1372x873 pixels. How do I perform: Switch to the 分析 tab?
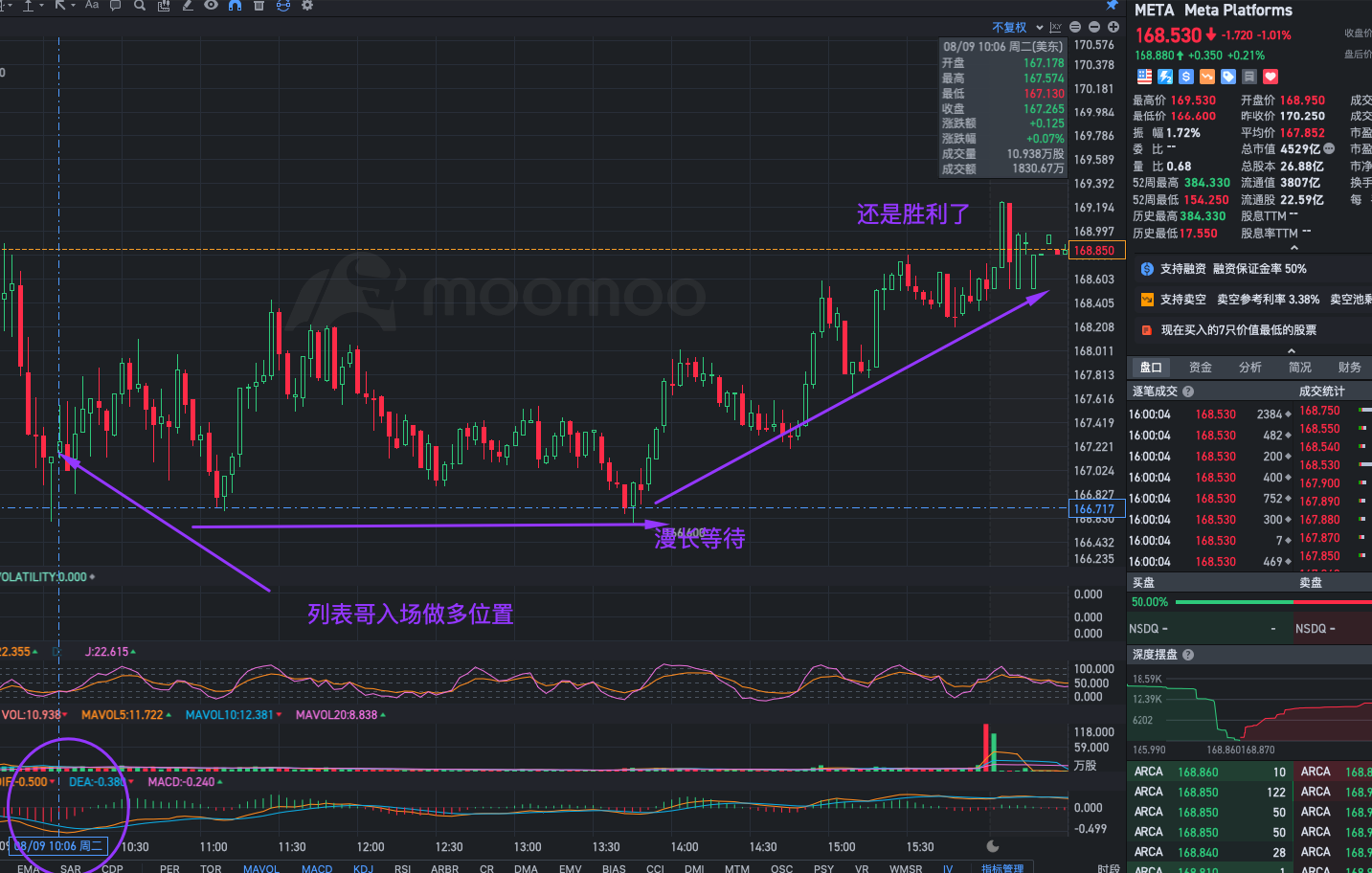click(x=1250, y=368)
